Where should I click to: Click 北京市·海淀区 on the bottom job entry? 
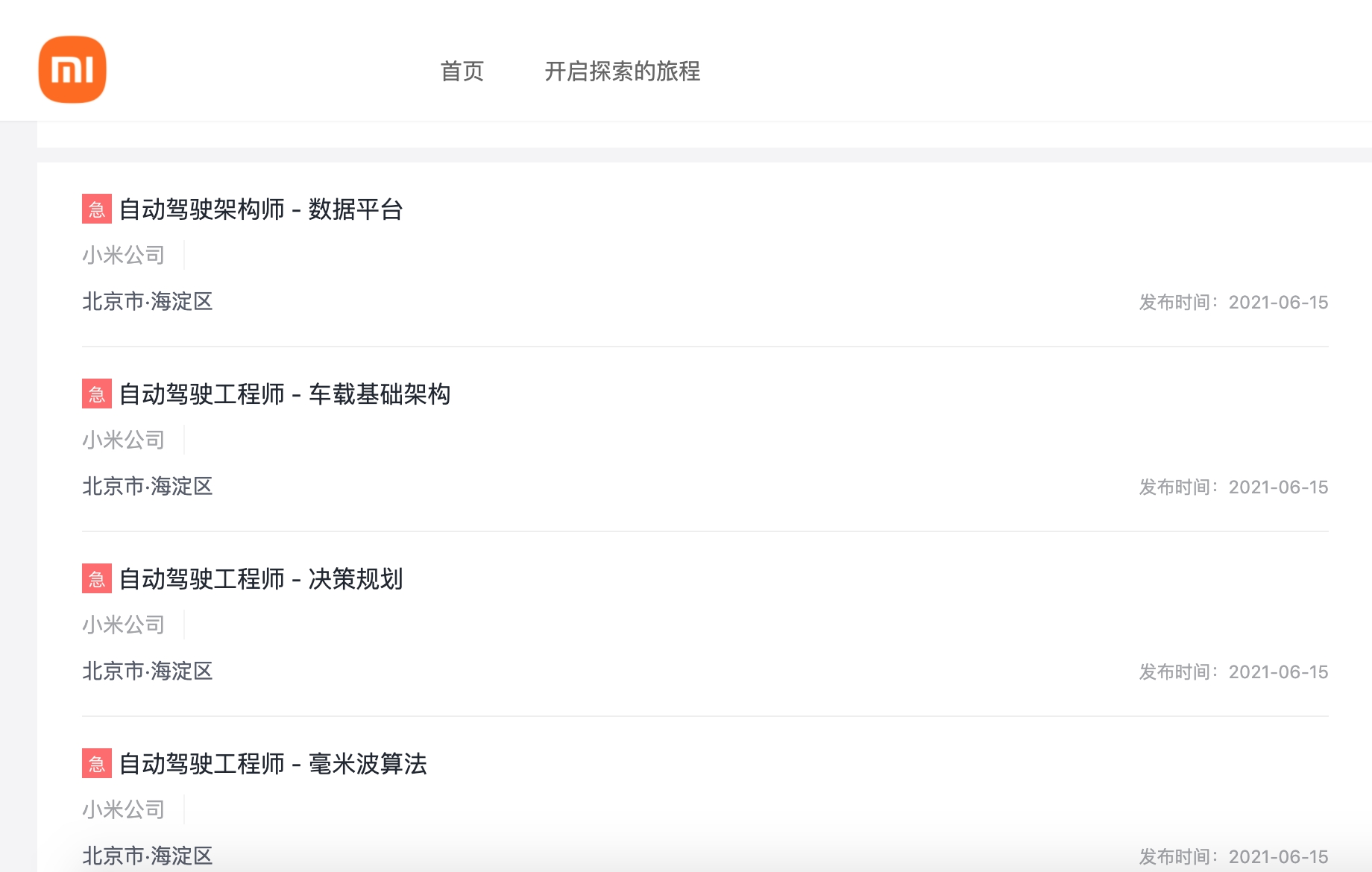click(x=147, y=856)
